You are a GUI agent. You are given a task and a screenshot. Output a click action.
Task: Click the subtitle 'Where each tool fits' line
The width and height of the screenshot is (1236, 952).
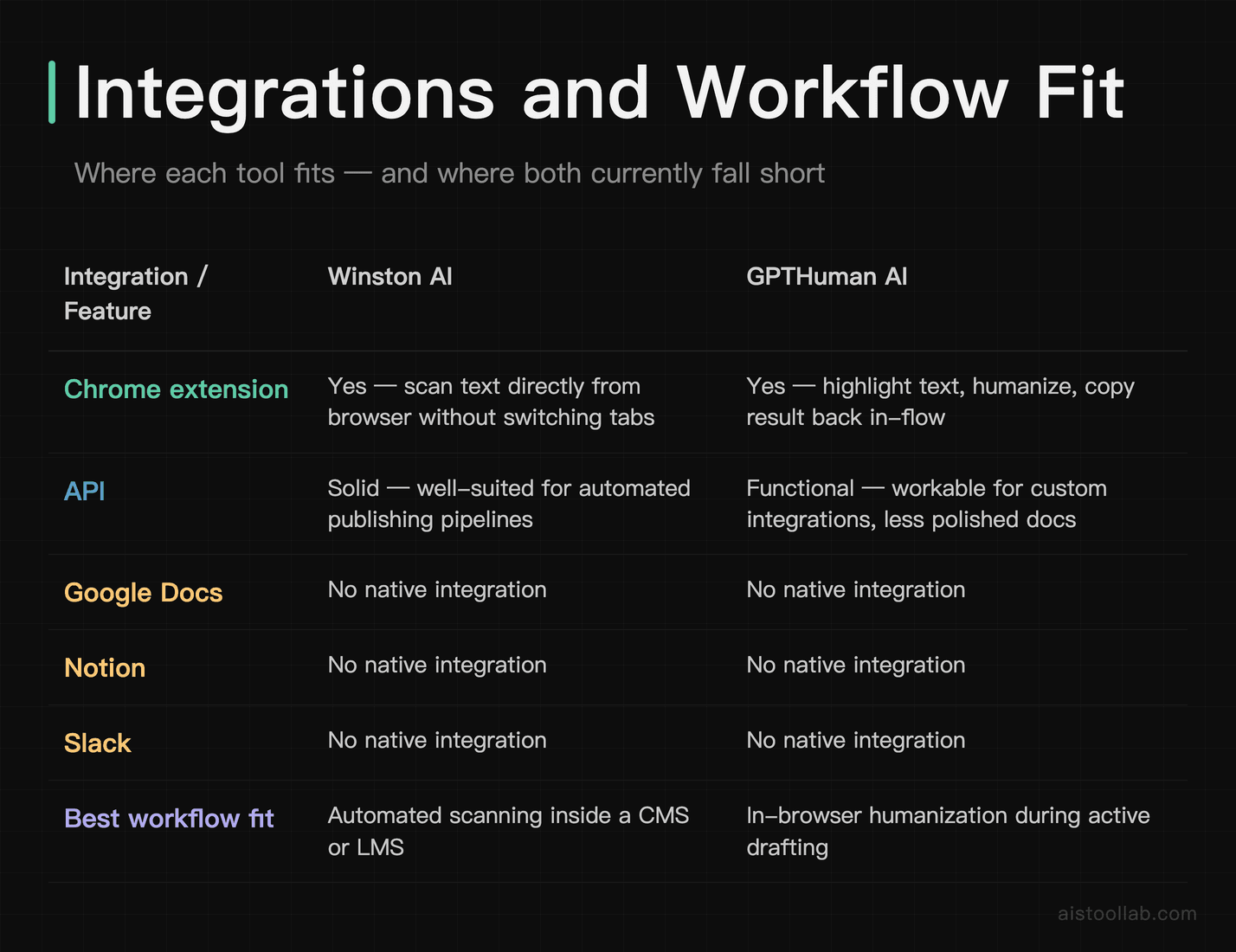click(449, 173)
